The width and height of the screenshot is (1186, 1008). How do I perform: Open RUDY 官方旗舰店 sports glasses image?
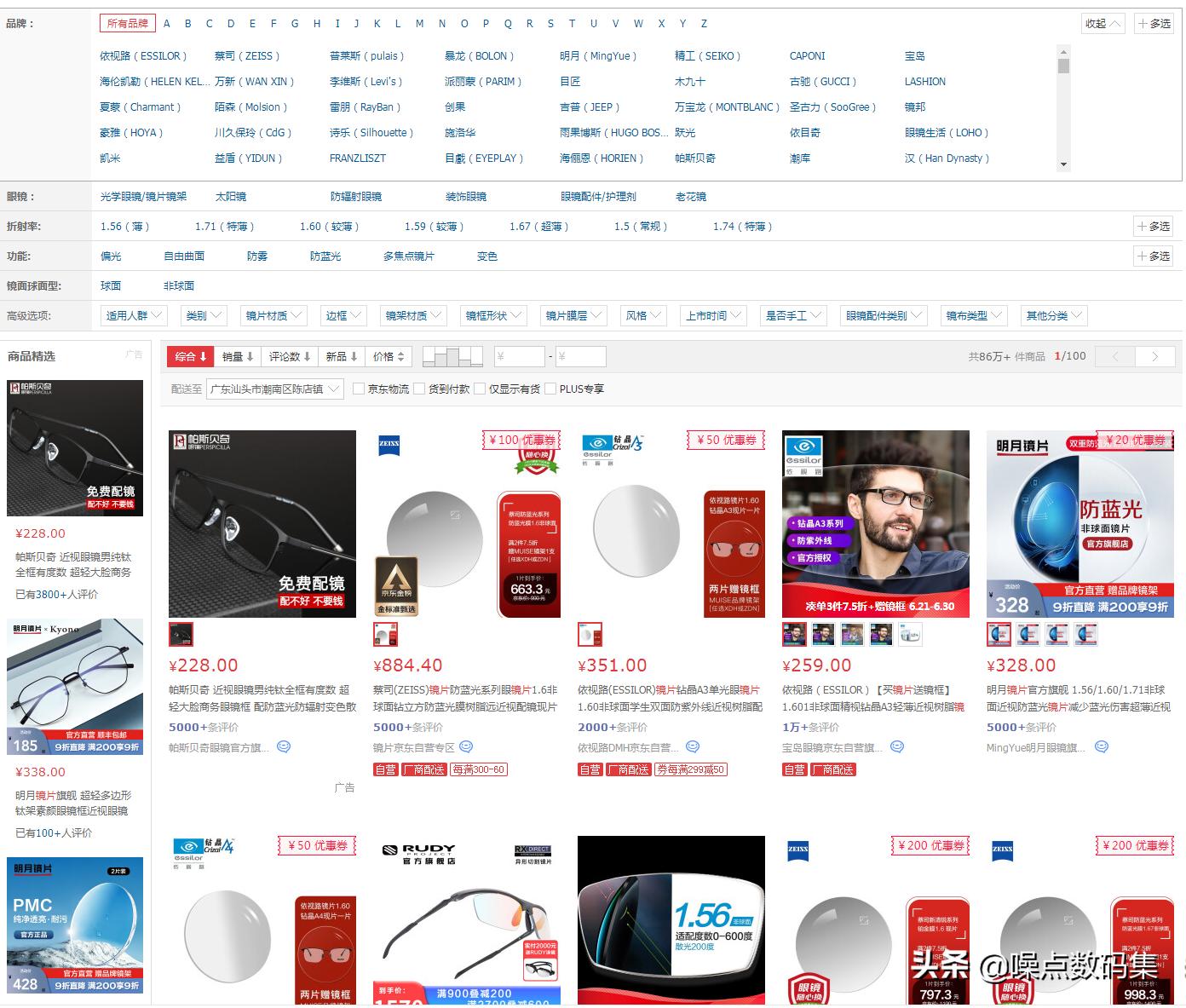467,921
